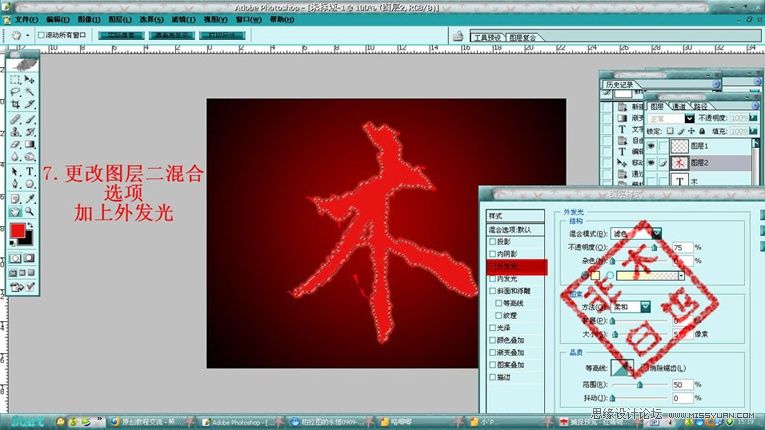Swap foreground and background colors
Screen dimensions: 765x430
coord(30,225)
